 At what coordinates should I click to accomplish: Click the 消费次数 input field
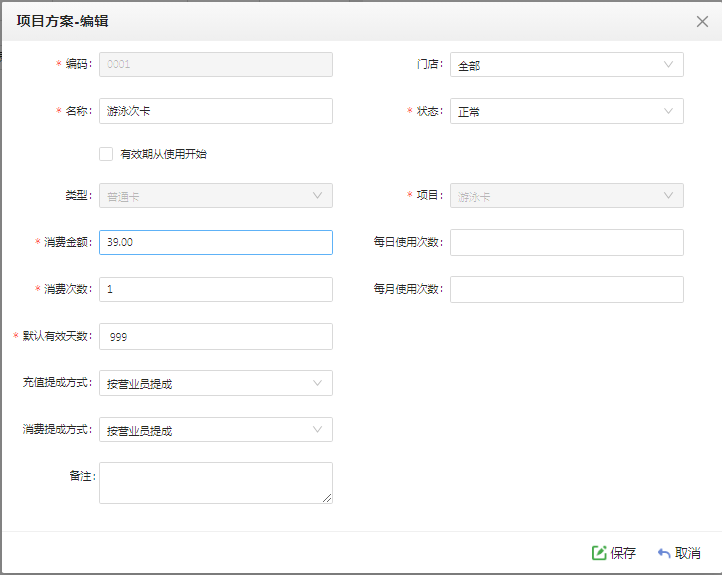pyautogui.click(x=215, y=289)
